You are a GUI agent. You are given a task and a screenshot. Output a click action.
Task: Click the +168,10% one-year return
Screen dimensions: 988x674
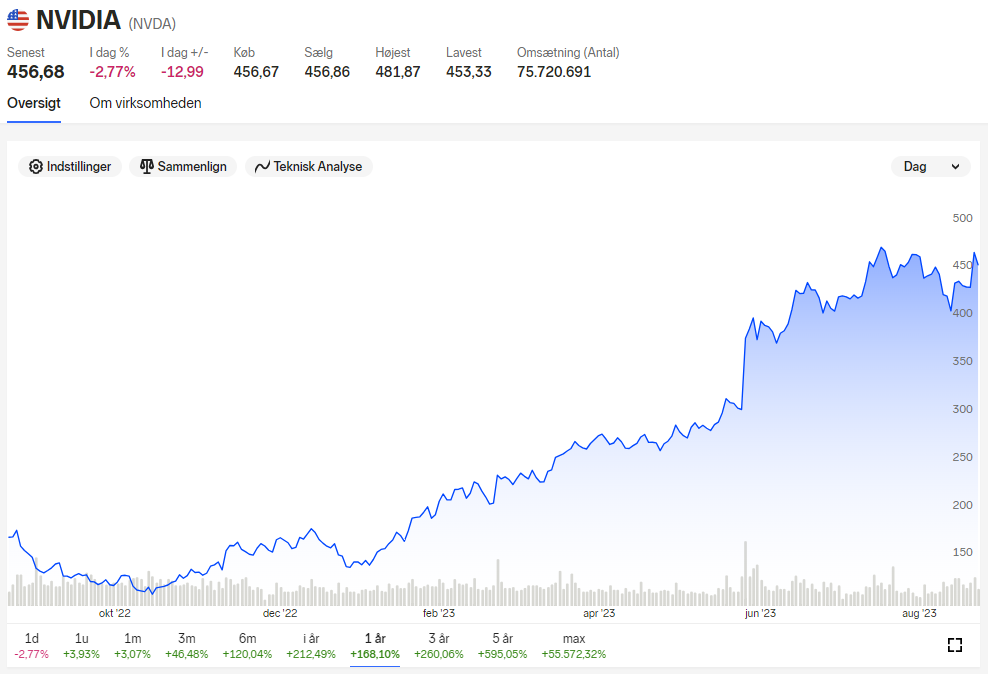coord(375,654)
